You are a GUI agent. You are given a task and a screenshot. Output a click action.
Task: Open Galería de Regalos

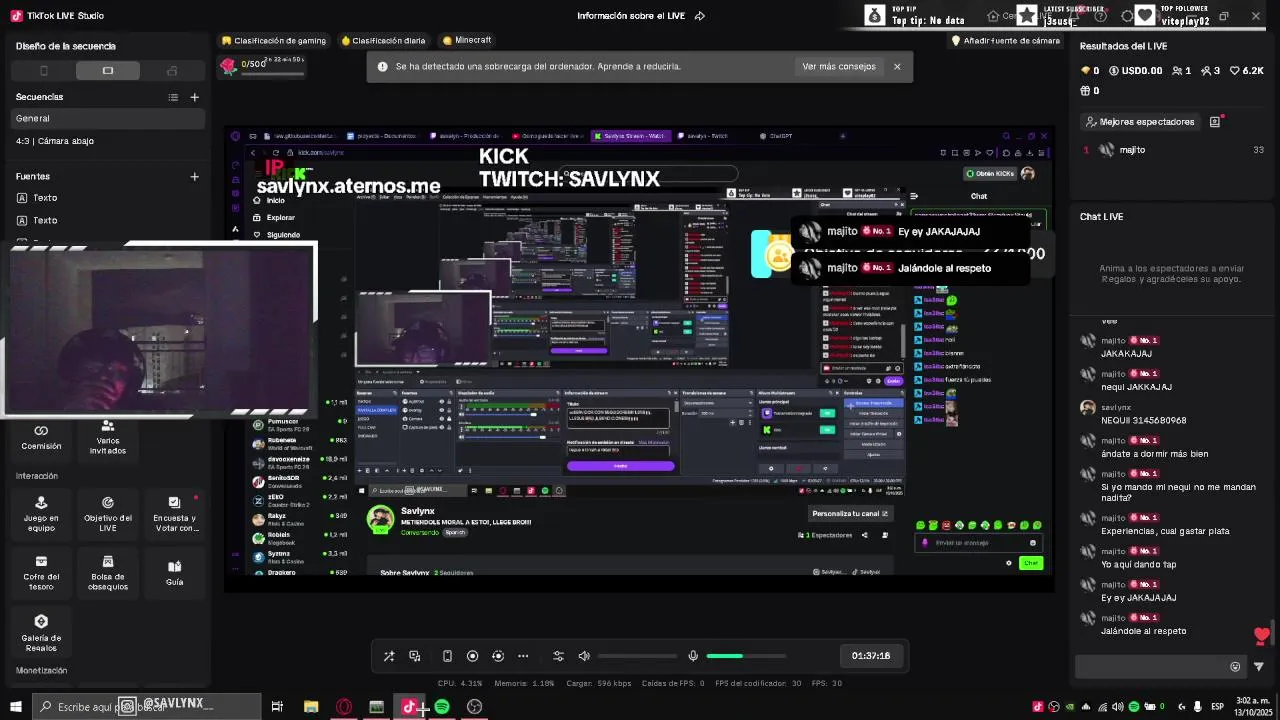click(41, 633)
